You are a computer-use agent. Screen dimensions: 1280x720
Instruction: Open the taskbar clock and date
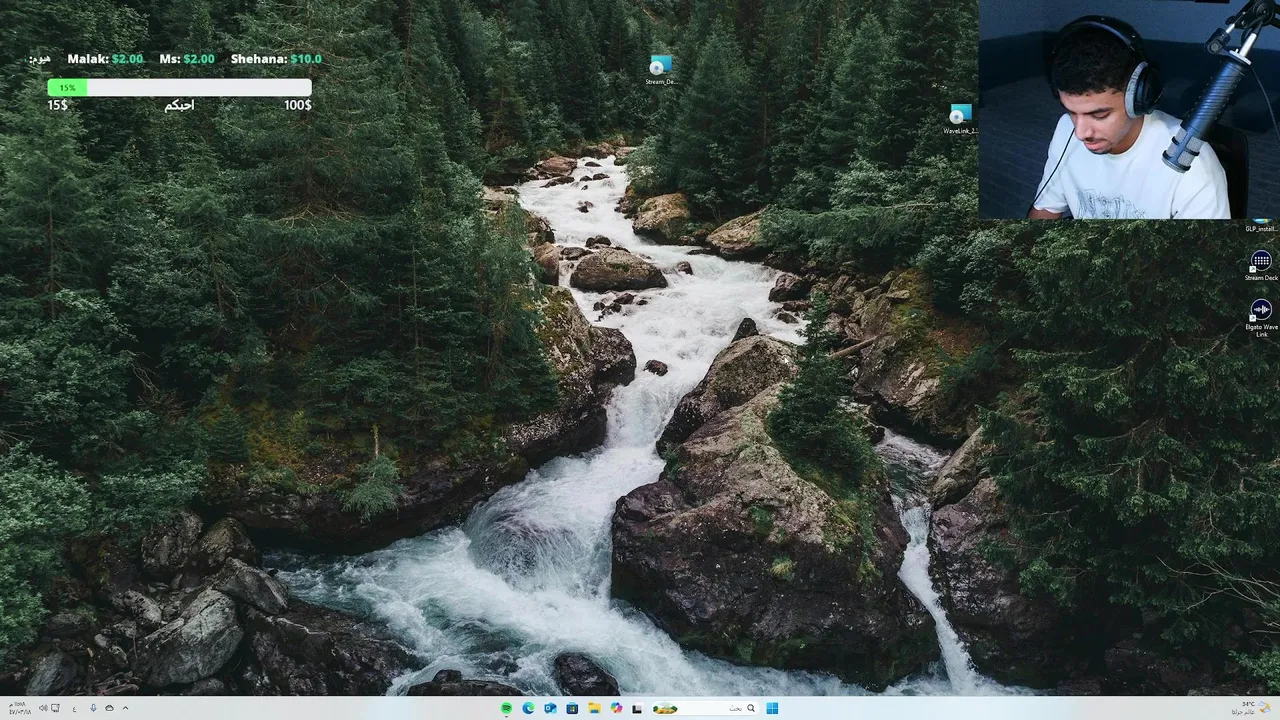pyautogui.click(x=20, y=708)
